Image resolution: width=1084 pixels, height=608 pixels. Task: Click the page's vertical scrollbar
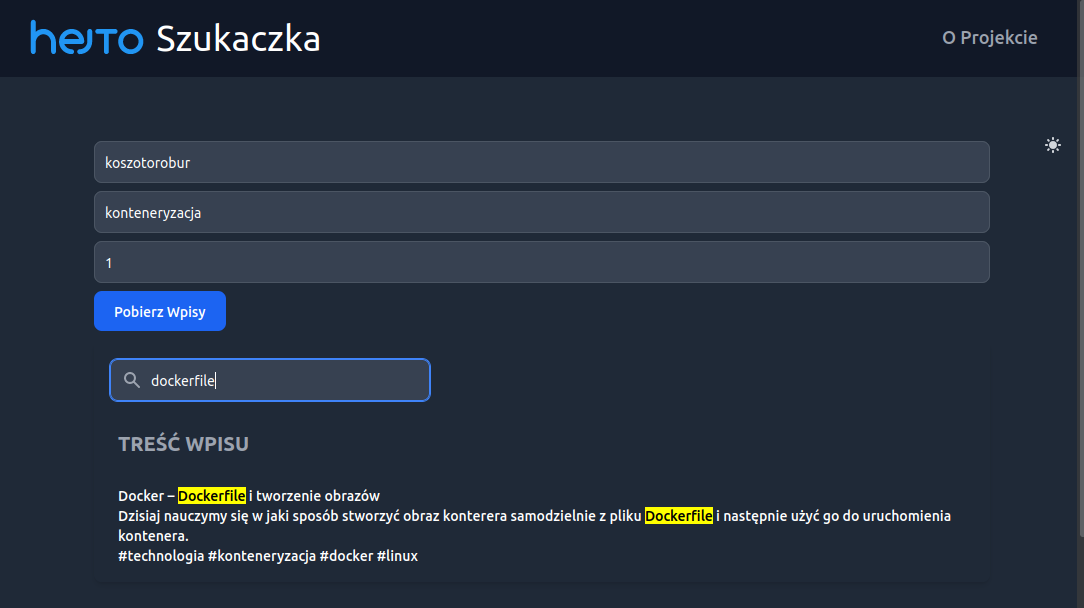[x=1078, y=300]
